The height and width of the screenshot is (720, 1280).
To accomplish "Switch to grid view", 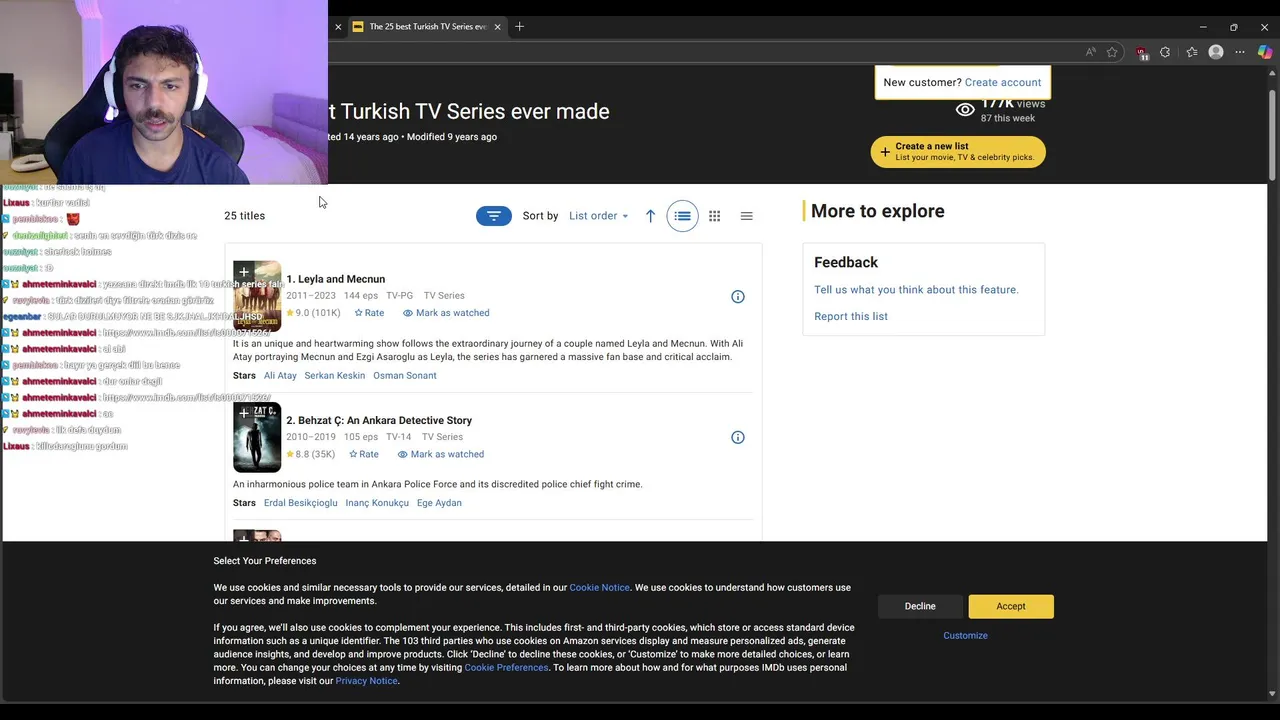I will 715,216.
